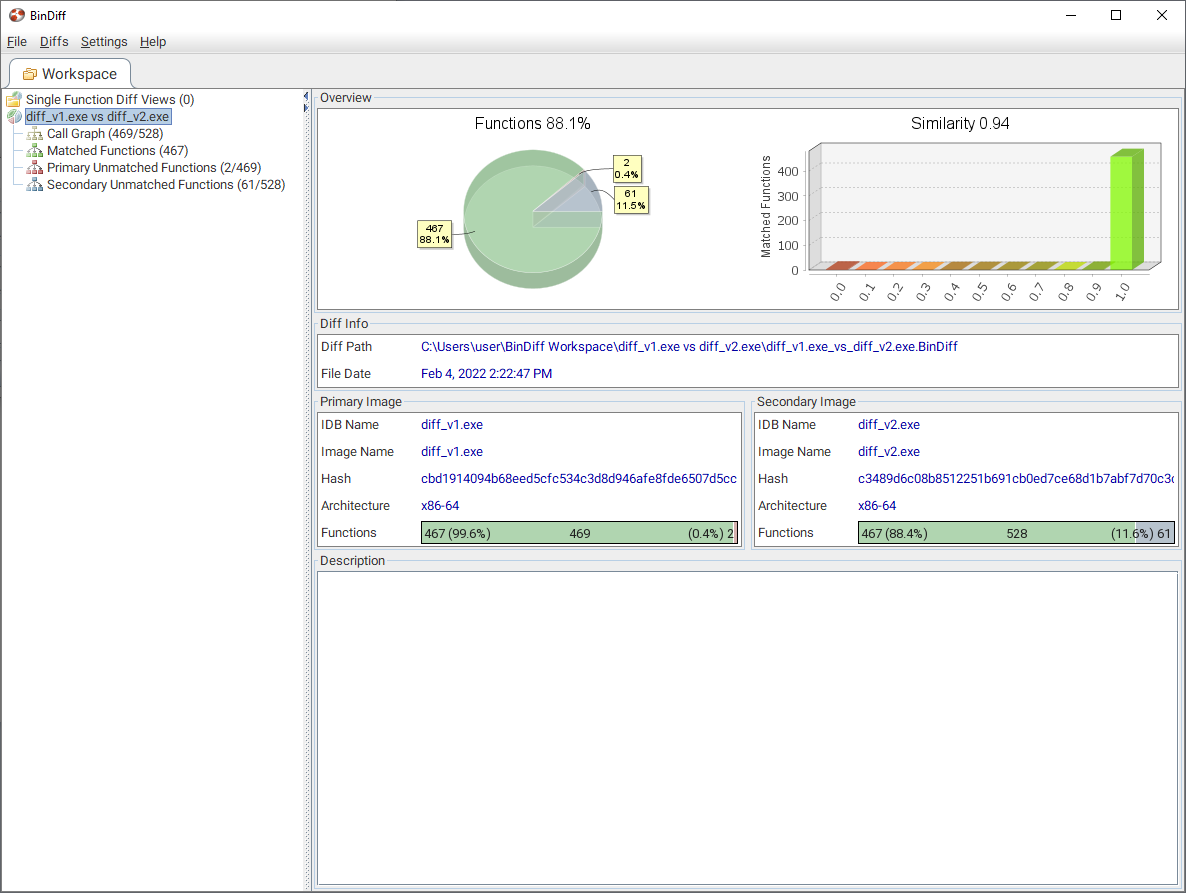Click inside the Description text area

click(747, 727)
